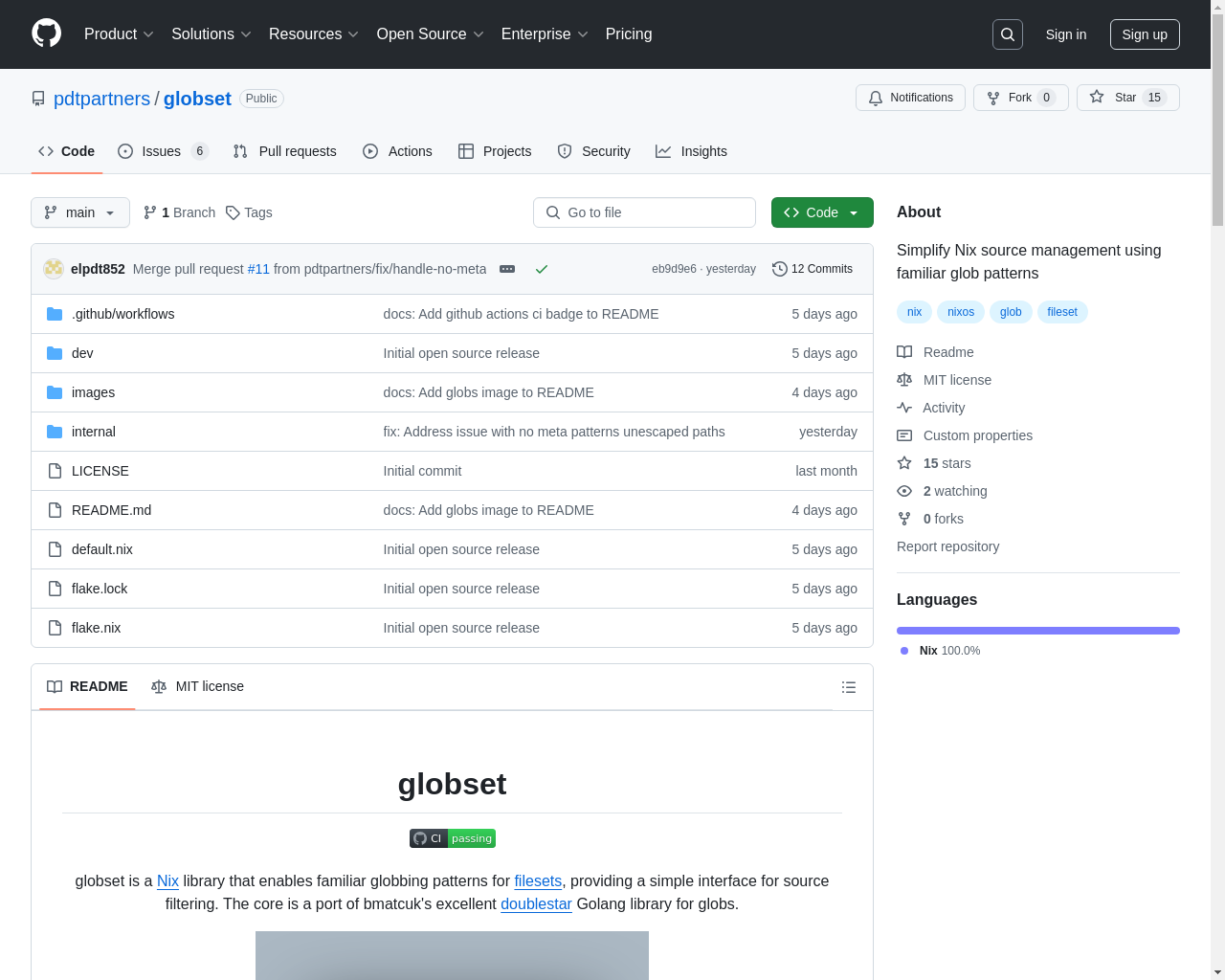Click the dev folder icon
Image resolution: width=1225 pixels, height=980 pixels.
tap(55, 353)
